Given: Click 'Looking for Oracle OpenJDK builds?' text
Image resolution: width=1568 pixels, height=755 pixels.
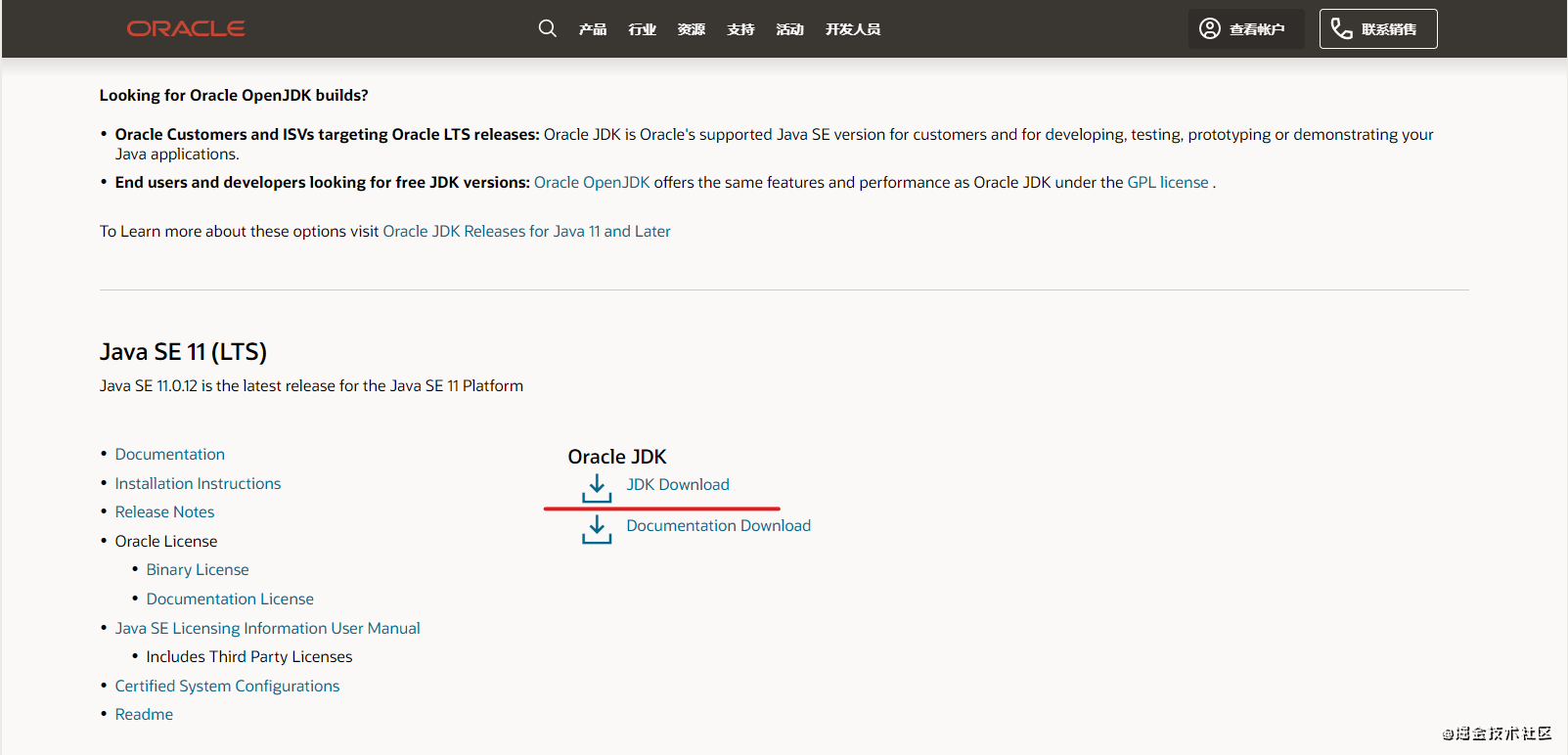Looking at the screenshot, I should click(x=234, y=95).
